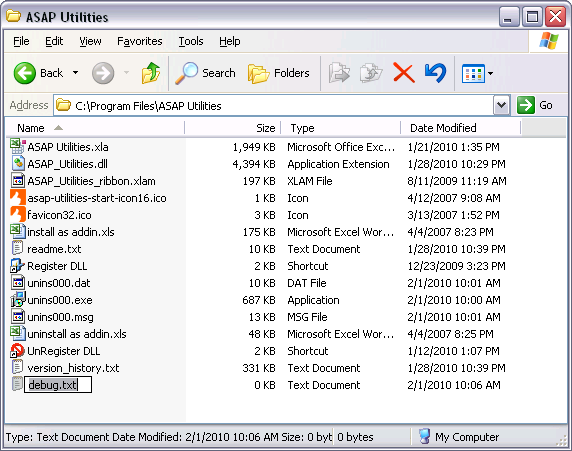Open the Edit menu
The image size is (572, 451).
pyautogui.click(x=54, y=41)
